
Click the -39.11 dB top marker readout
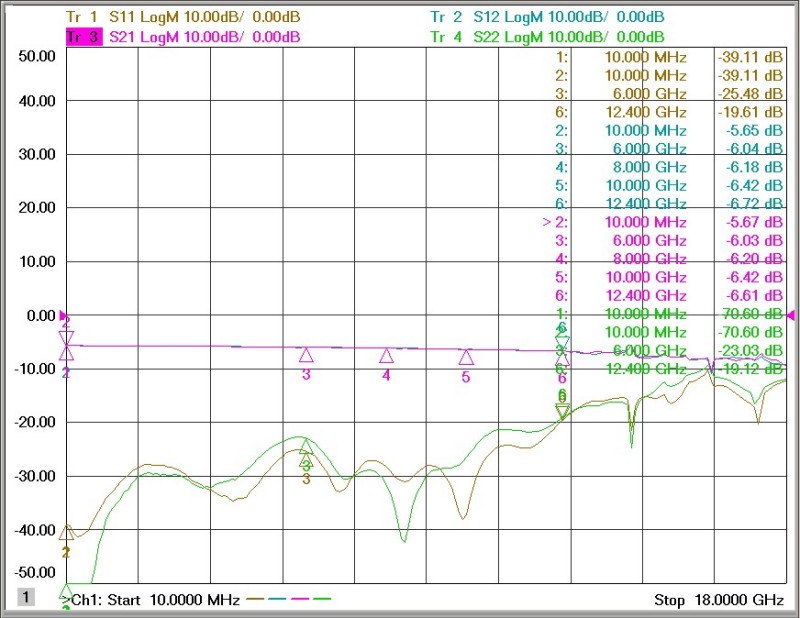[x=750, y=57]
